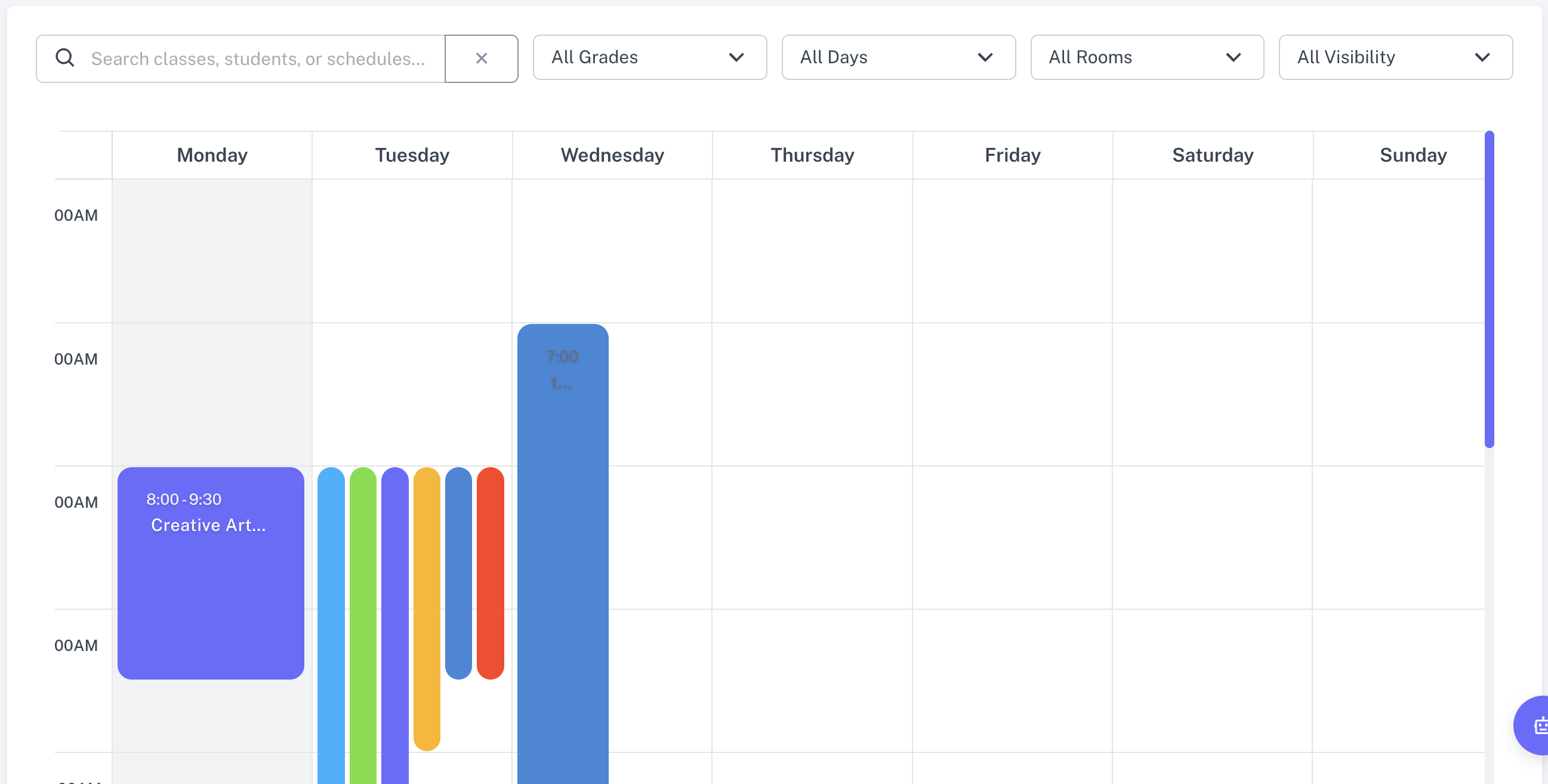Clear the search using the X icon
Viewport: 1548px width, 784px height.
click(x=482, y=58)
